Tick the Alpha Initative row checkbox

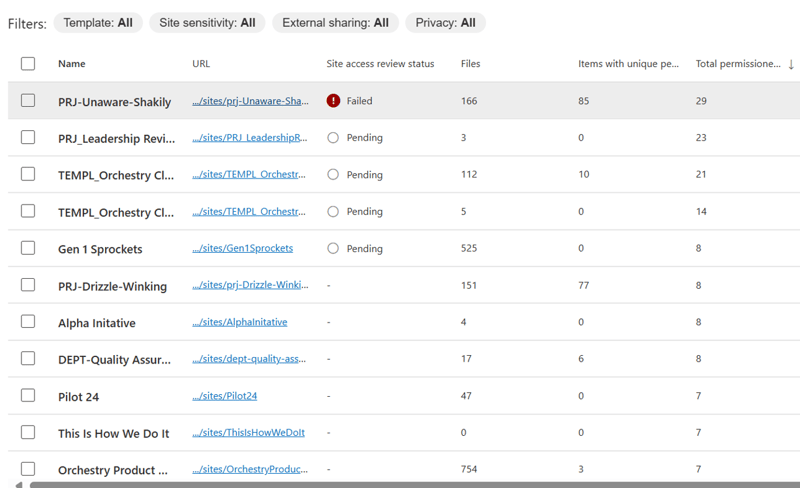(28, 322)
